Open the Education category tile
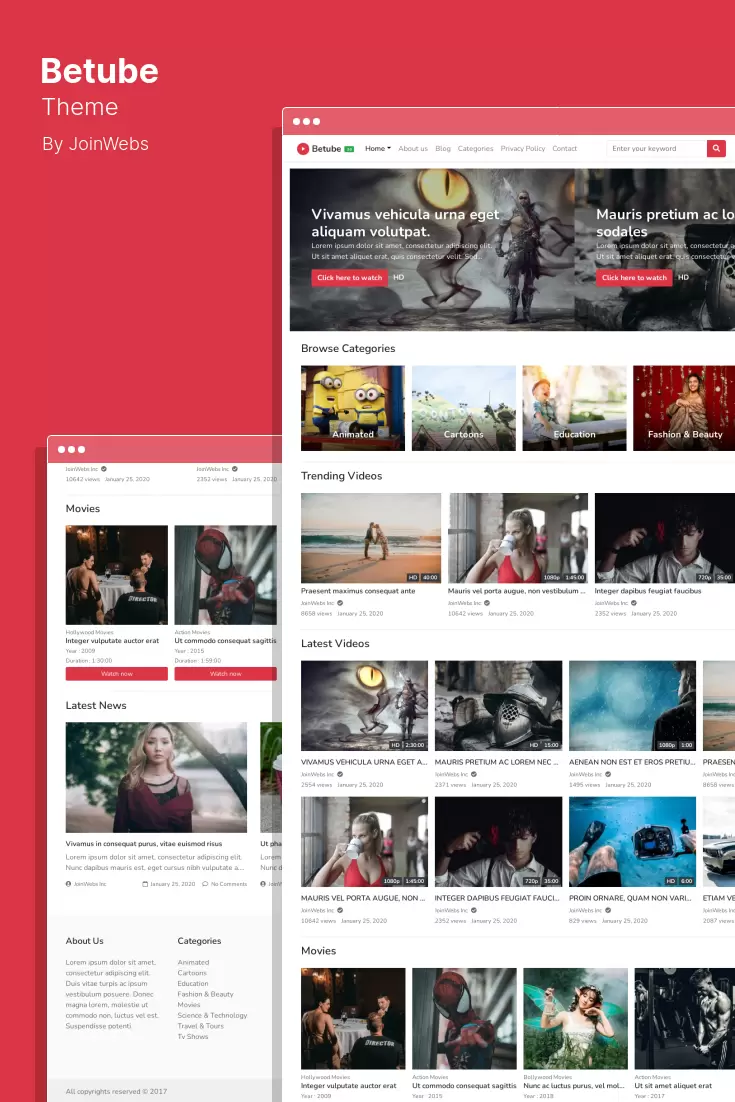 (x=574, y=408)
